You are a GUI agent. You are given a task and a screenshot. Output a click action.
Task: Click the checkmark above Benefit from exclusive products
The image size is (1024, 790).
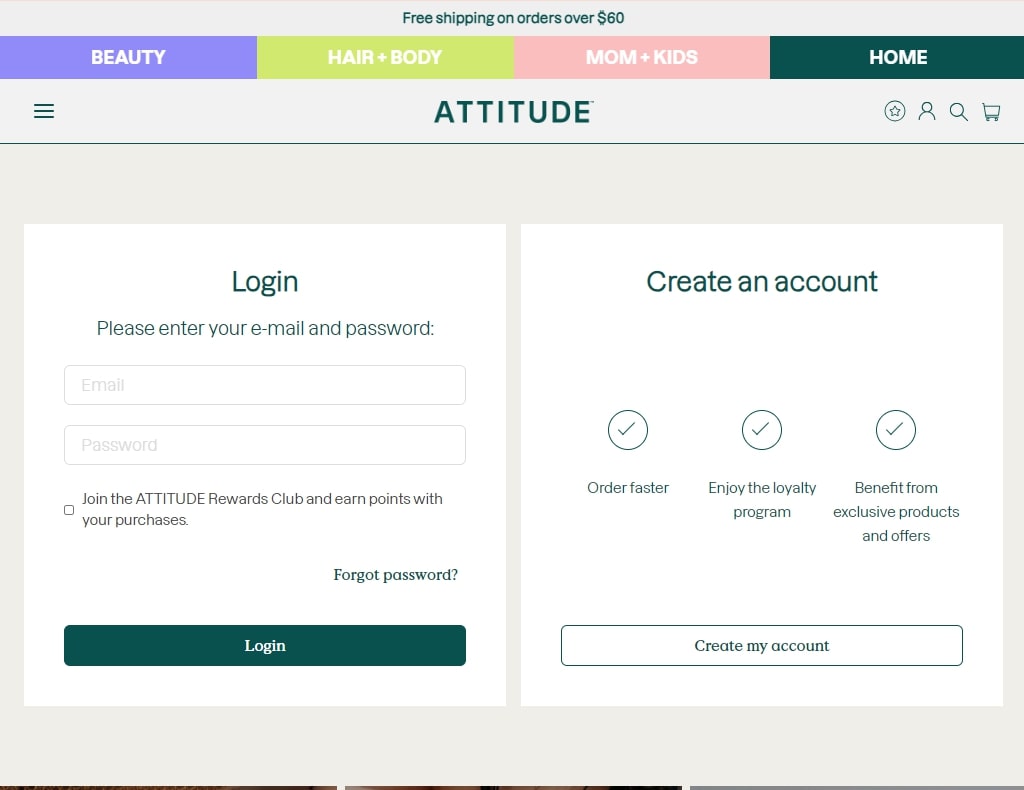click(x=895, y=430)
